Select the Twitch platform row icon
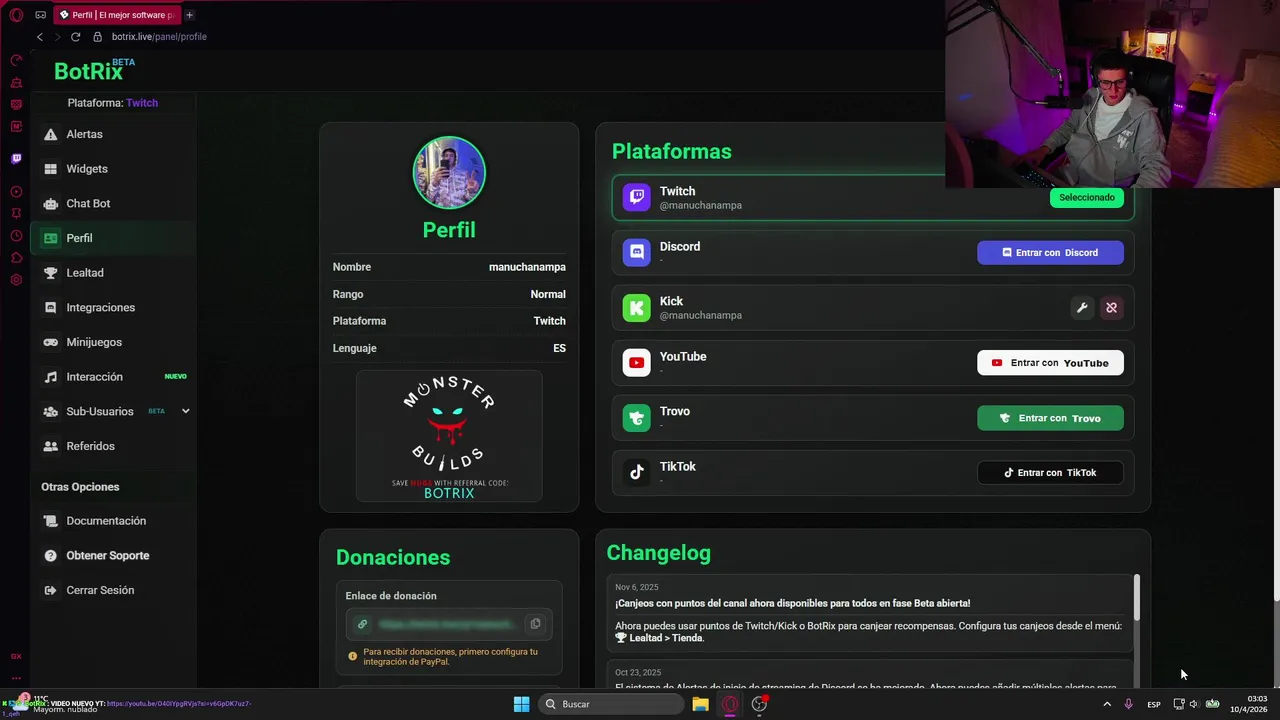 pos(636,197)
